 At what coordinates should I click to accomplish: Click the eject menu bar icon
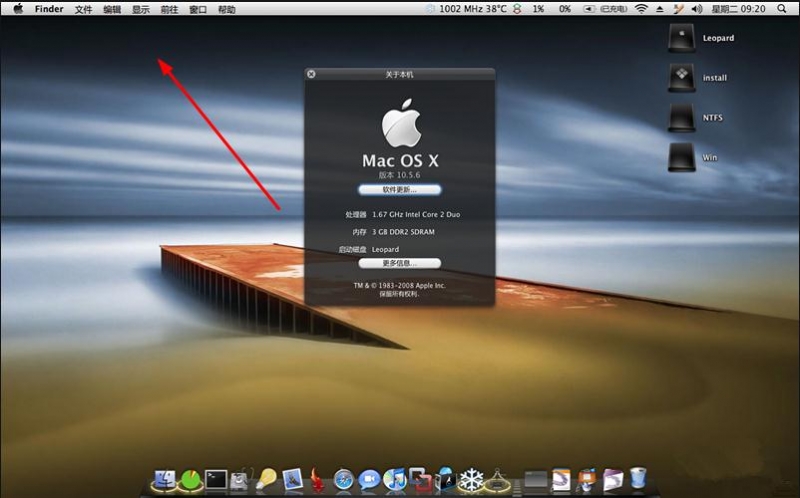(x=660, y=9)
